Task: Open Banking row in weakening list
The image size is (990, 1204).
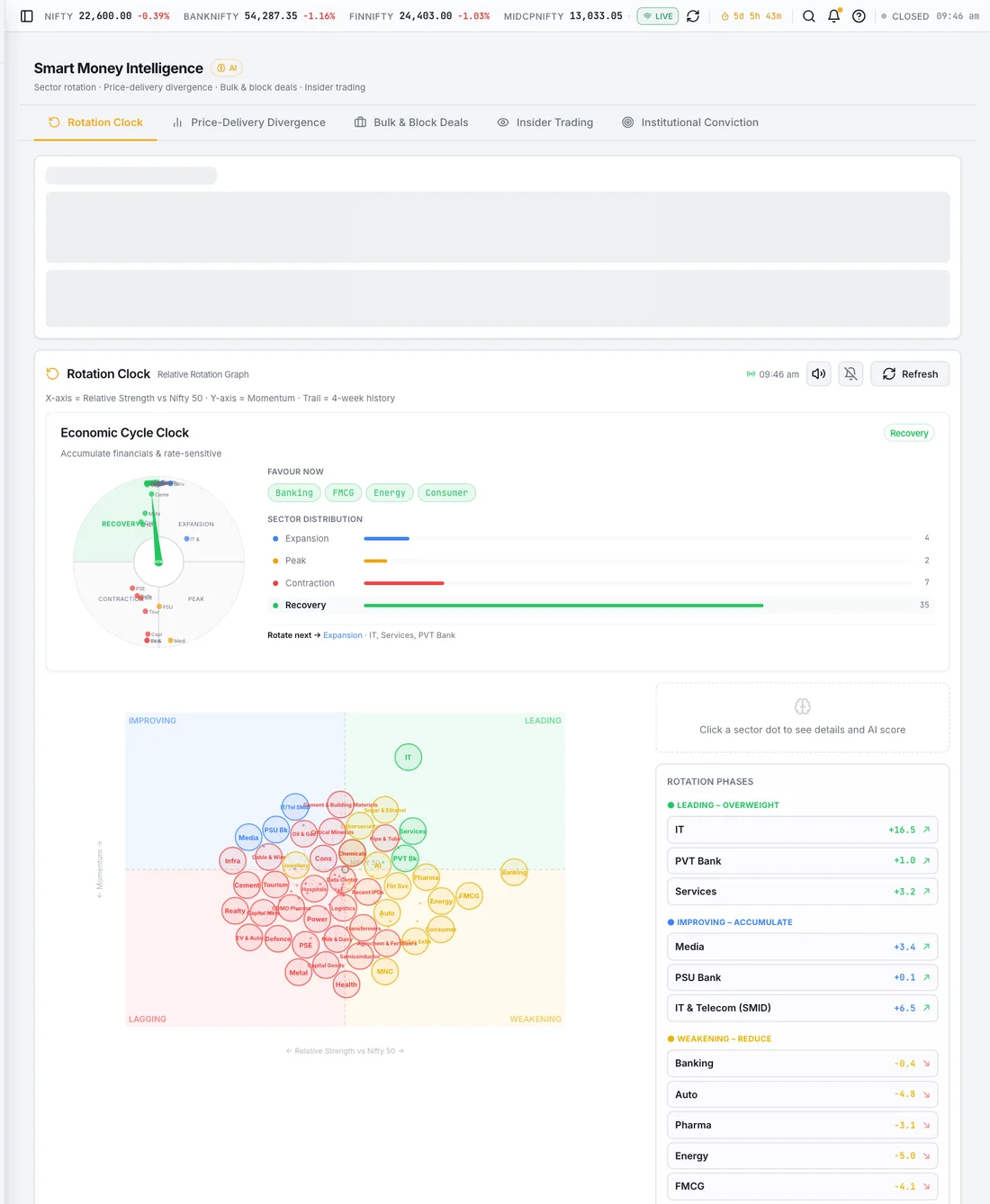Action: click(x=802, y=1064)
